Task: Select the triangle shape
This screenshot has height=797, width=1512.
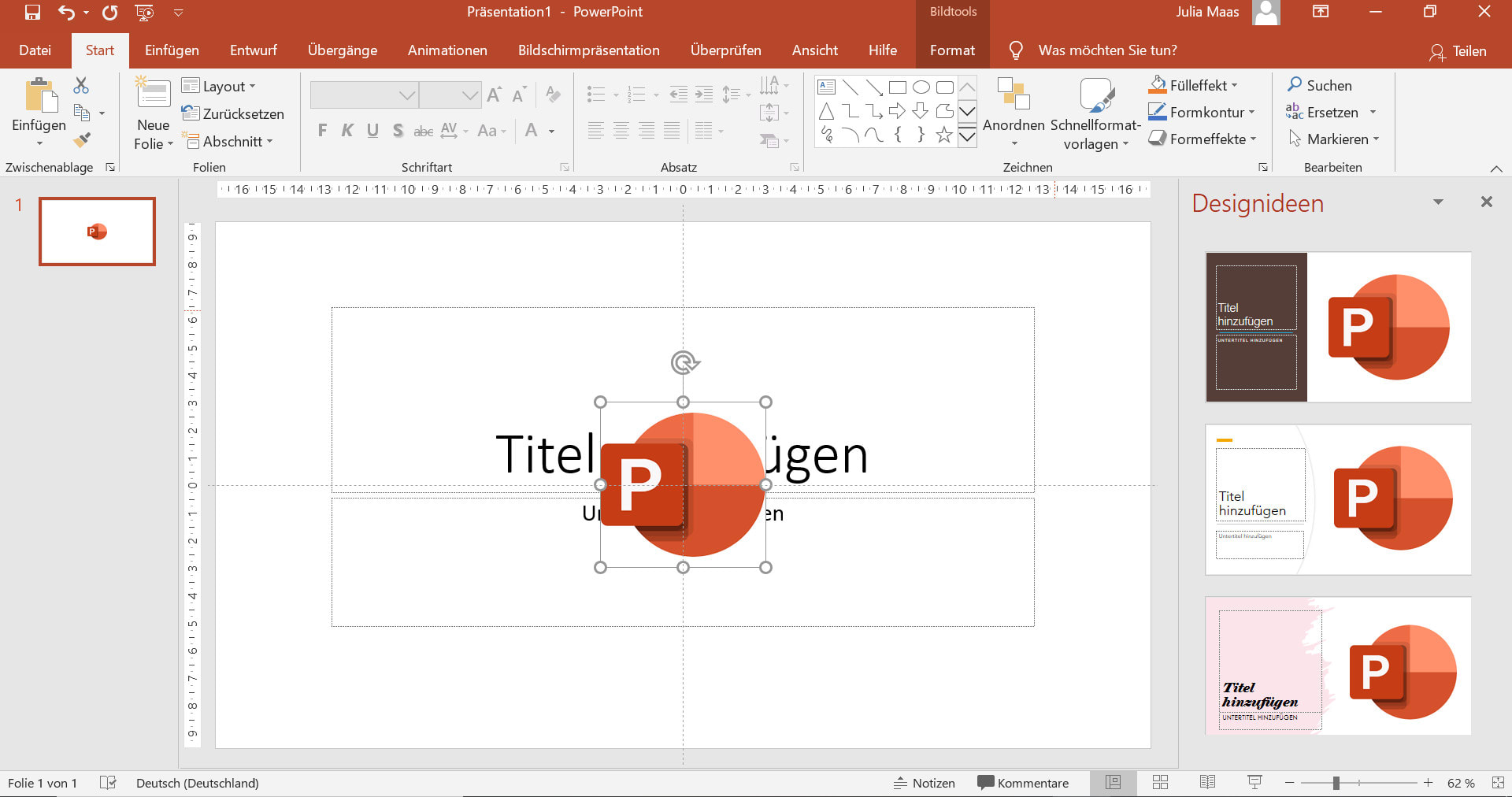Action: click(826, 111)
